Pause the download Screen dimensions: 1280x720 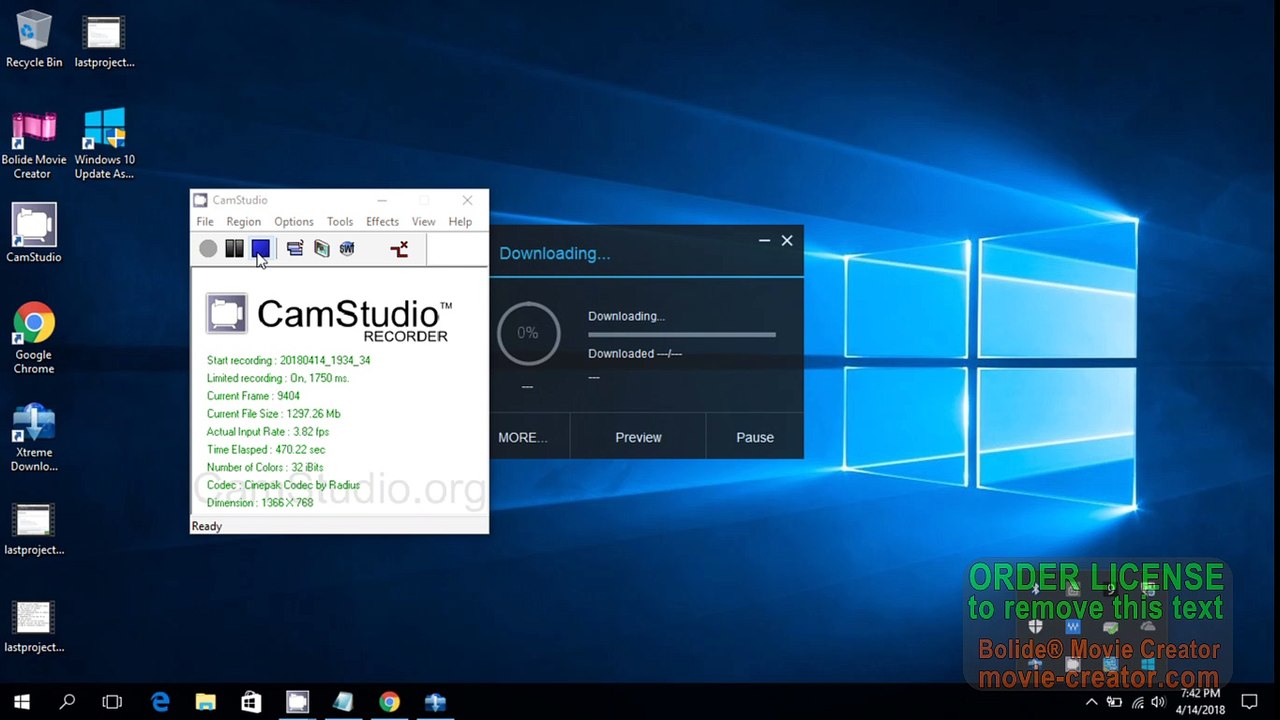(x=755, y=437)
